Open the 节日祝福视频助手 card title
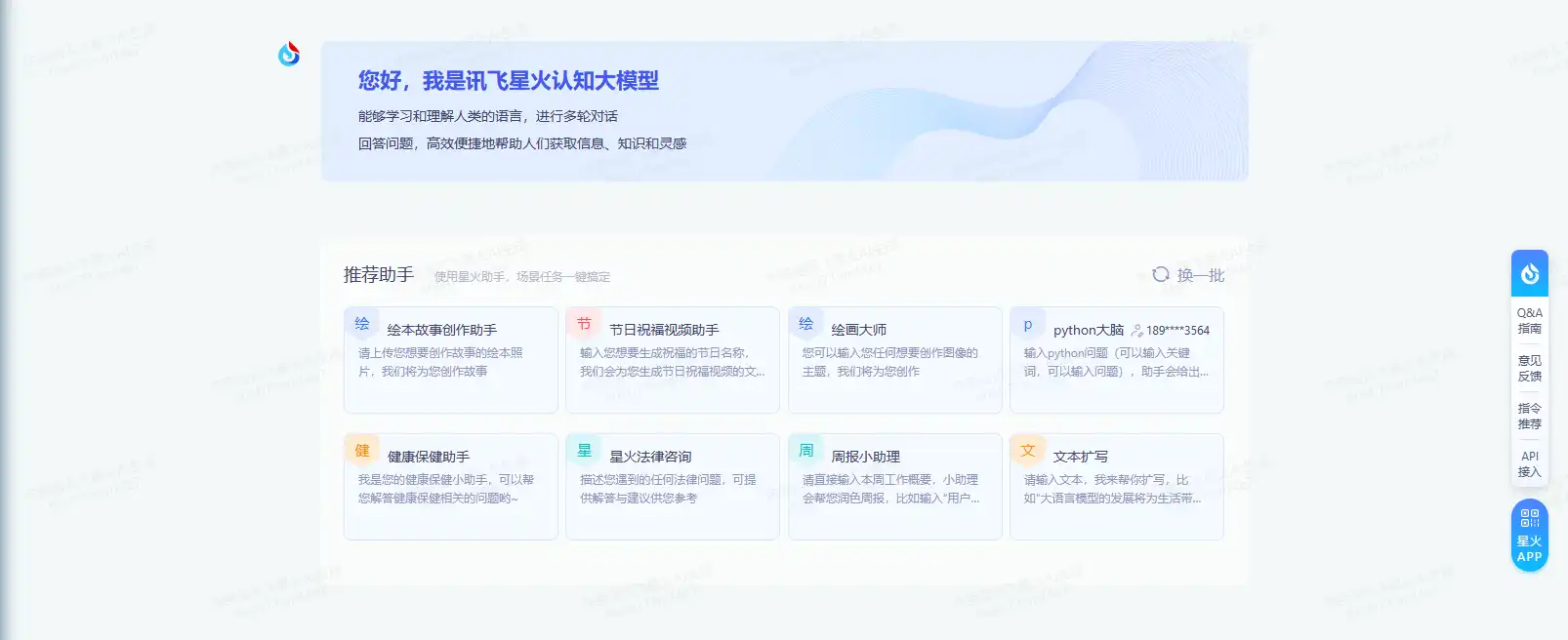The width and height of the screenshot is (1568, 640). (664, 330)
